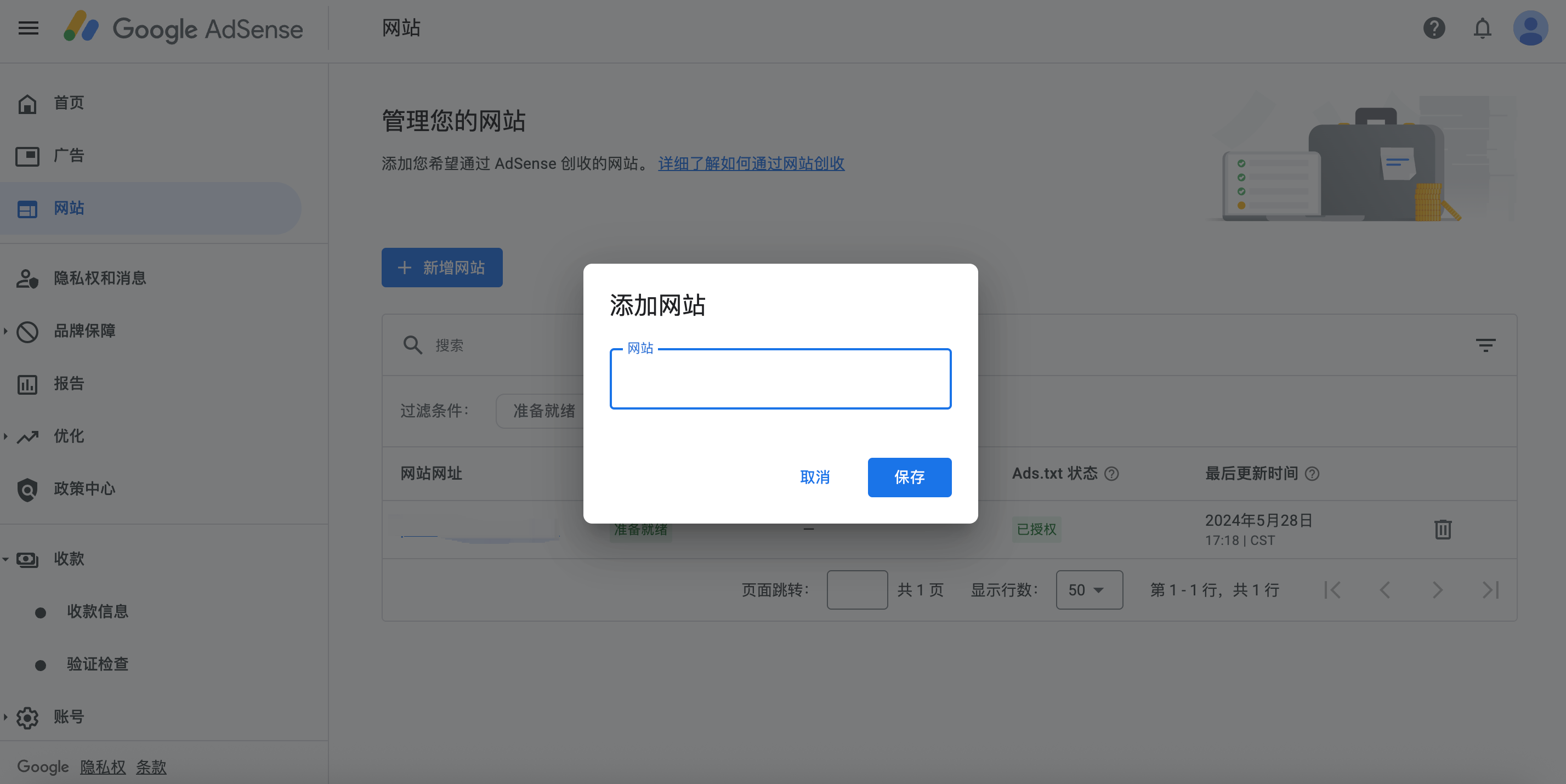
Task: Click the 品牌保障 block icon
Action: [x=27, y=331]
